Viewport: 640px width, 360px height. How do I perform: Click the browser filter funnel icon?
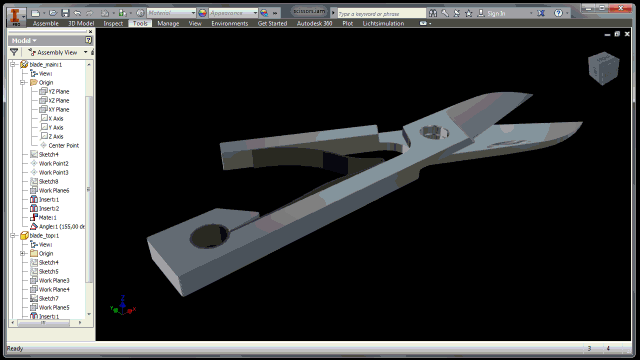pyautogui.click(x=14, y=52)
